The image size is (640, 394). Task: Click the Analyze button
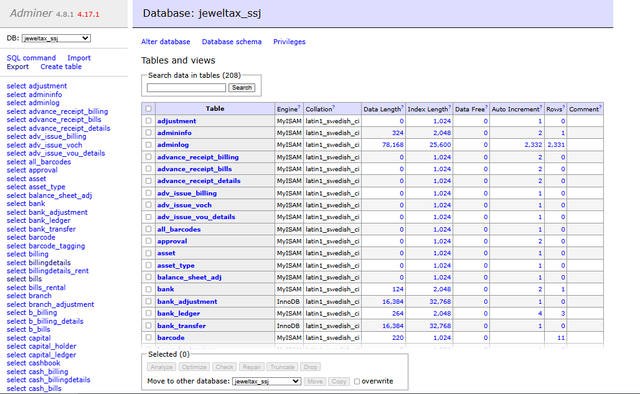pyautogui.click(x=161, y=367)
